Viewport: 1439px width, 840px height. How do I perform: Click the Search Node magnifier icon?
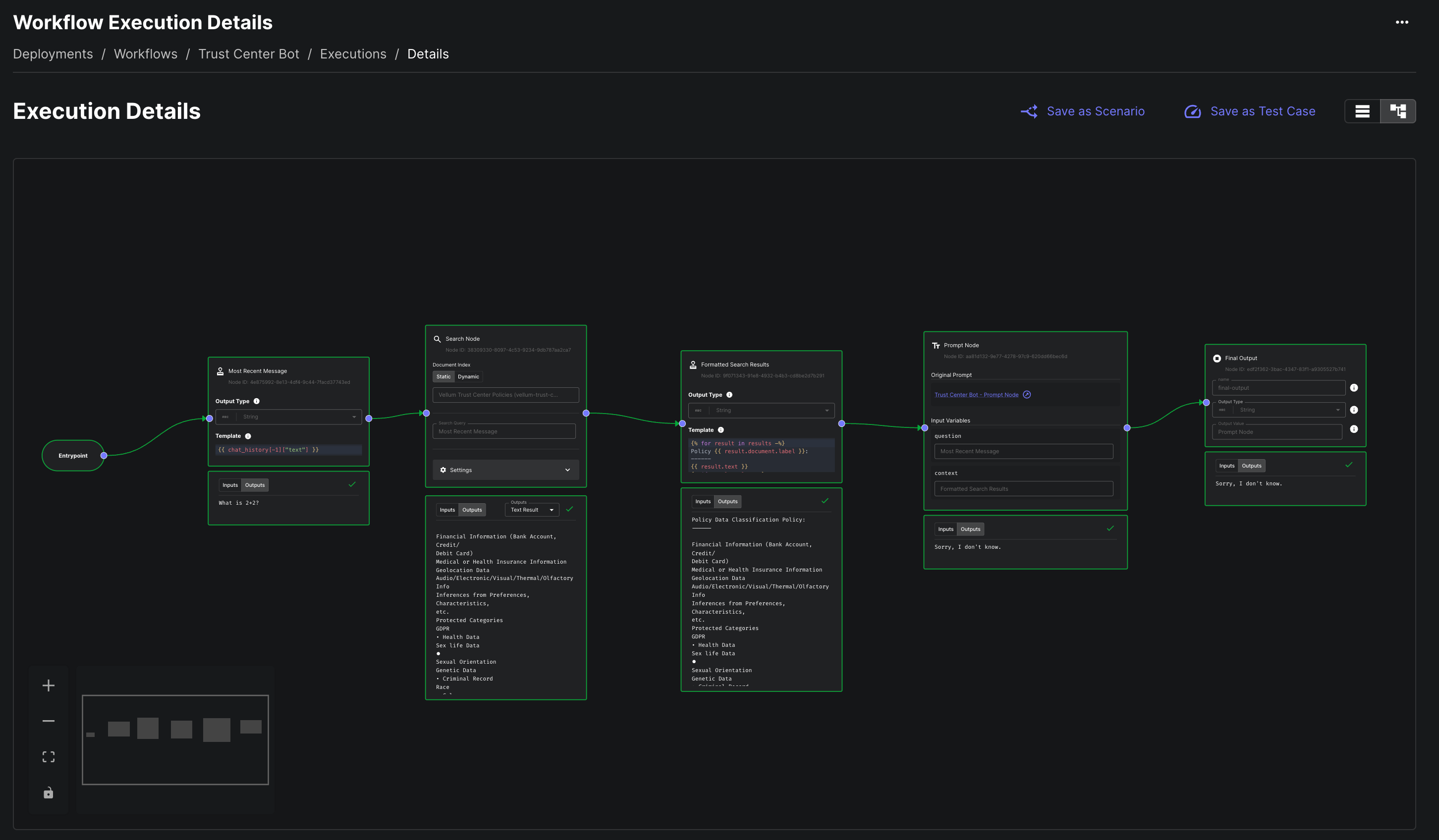click(437, 339)
